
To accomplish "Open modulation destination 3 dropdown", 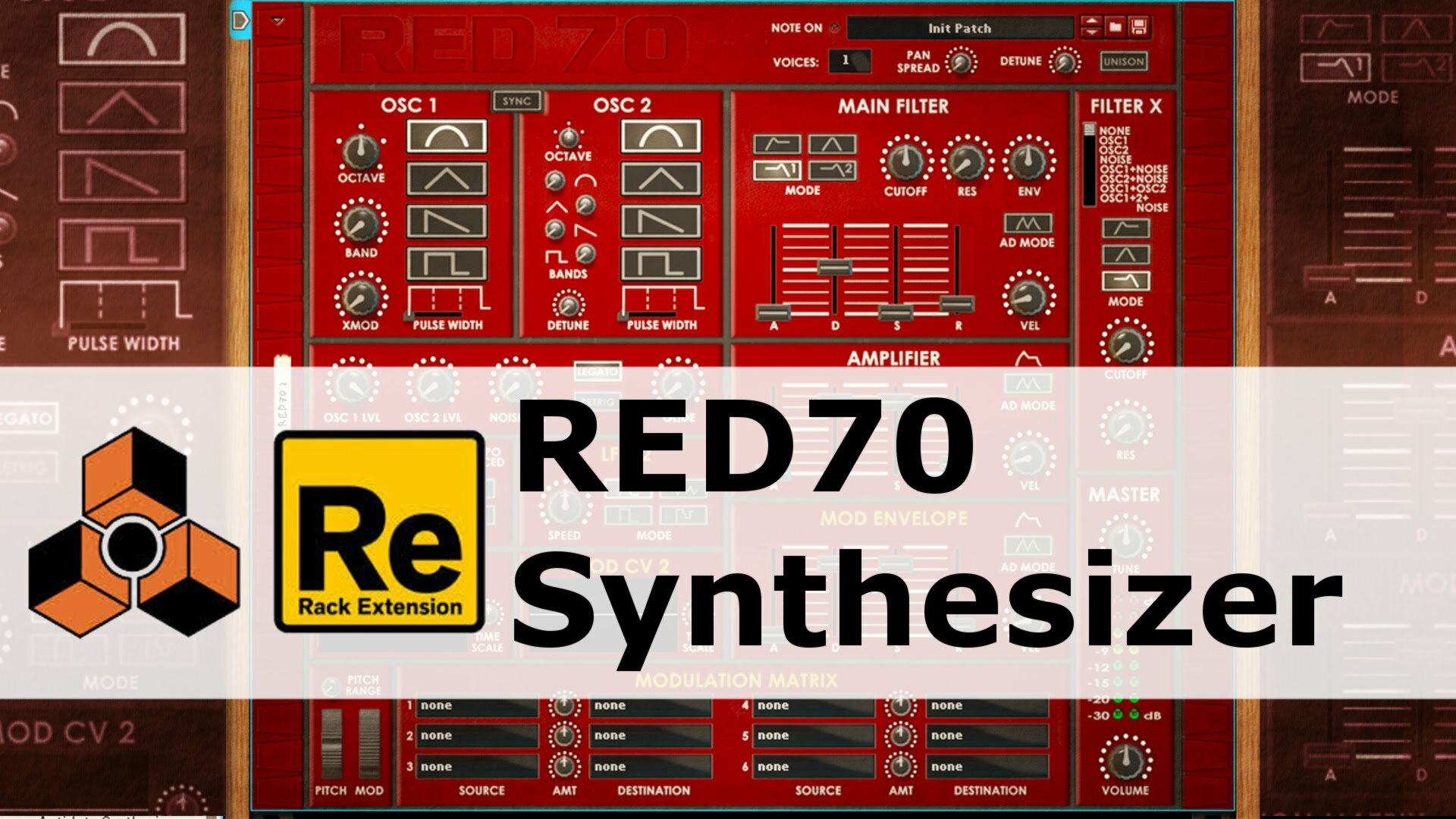I will (x=651, y=767).
